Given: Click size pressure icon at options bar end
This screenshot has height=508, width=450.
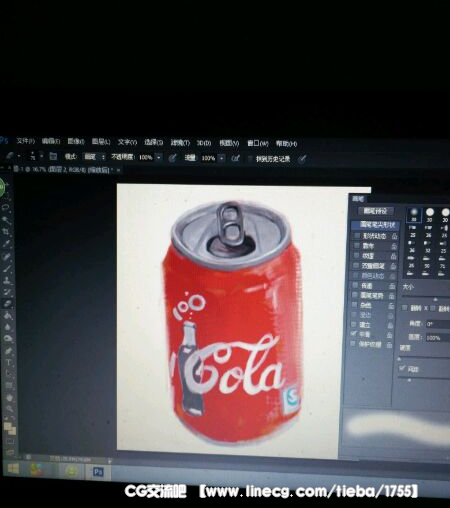Looking at the screenshot, I should click(302, 159).
